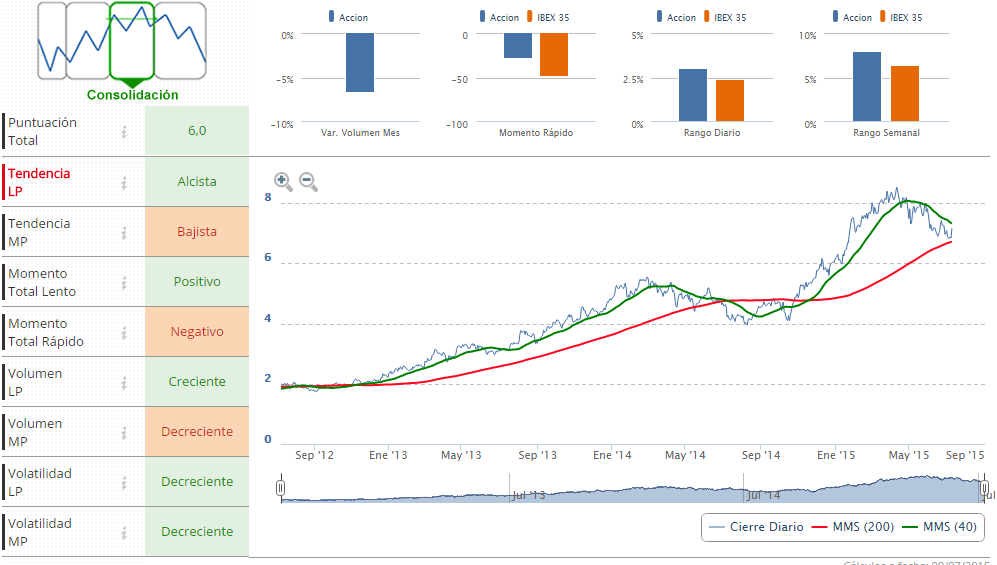Image resolution: width=997 pixels, height=565 pixels.
Task: Open info icon for Momento Total Lento
Action: coord(124,283)
